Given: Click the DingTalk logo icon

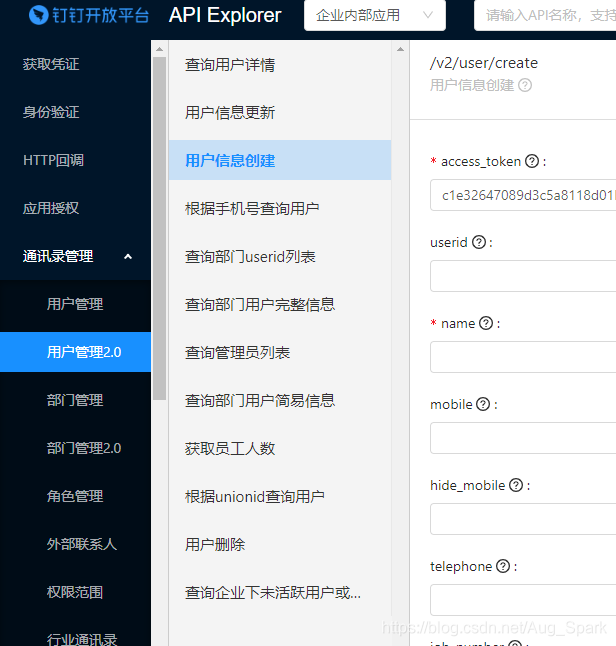Looking at the screenshot, I should [39, 15].
